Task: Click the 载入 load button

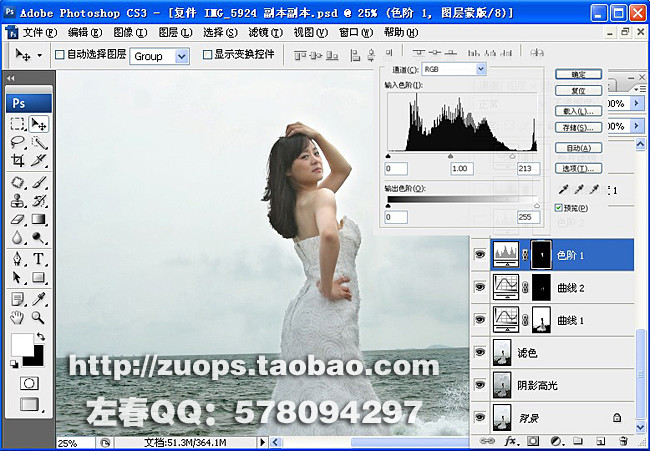Action: coord(578,111)
